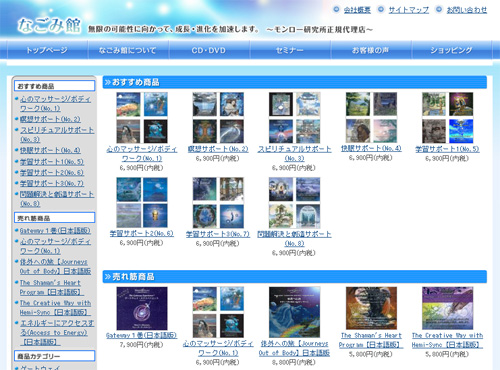Open sidebar link 快眠サポート(No.4)
Screen dimensions: 500x370
(x=50, y=150)
